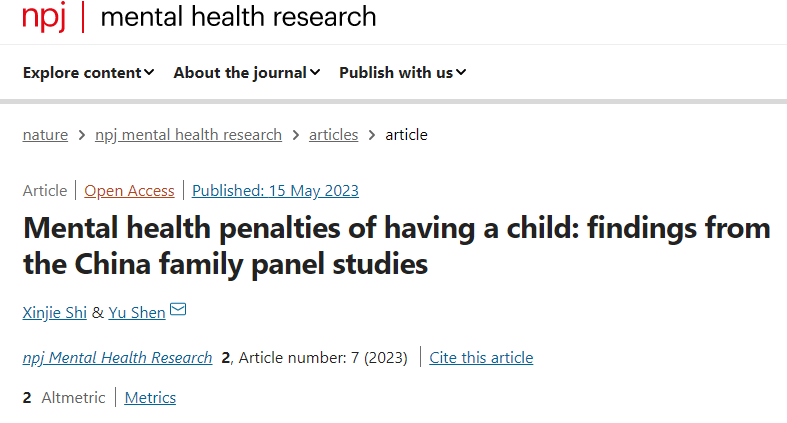Viewport: 787px width, 423px height.
Task: Open the About the journal dropdown
Action: pos(247,73)
